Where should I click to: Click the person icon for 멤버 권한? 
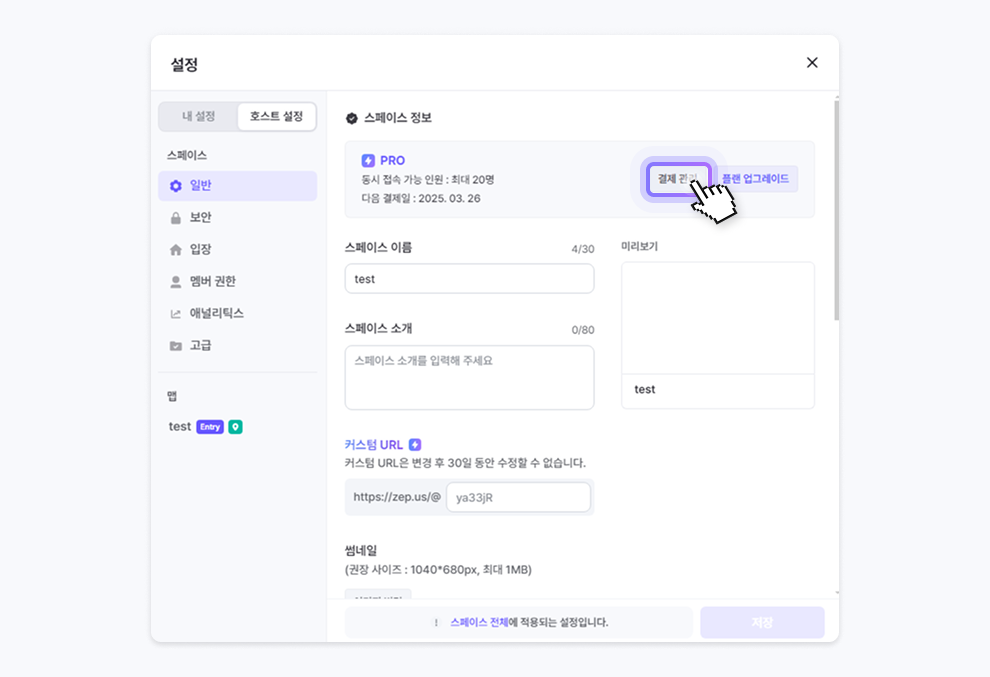pos(176,282)
